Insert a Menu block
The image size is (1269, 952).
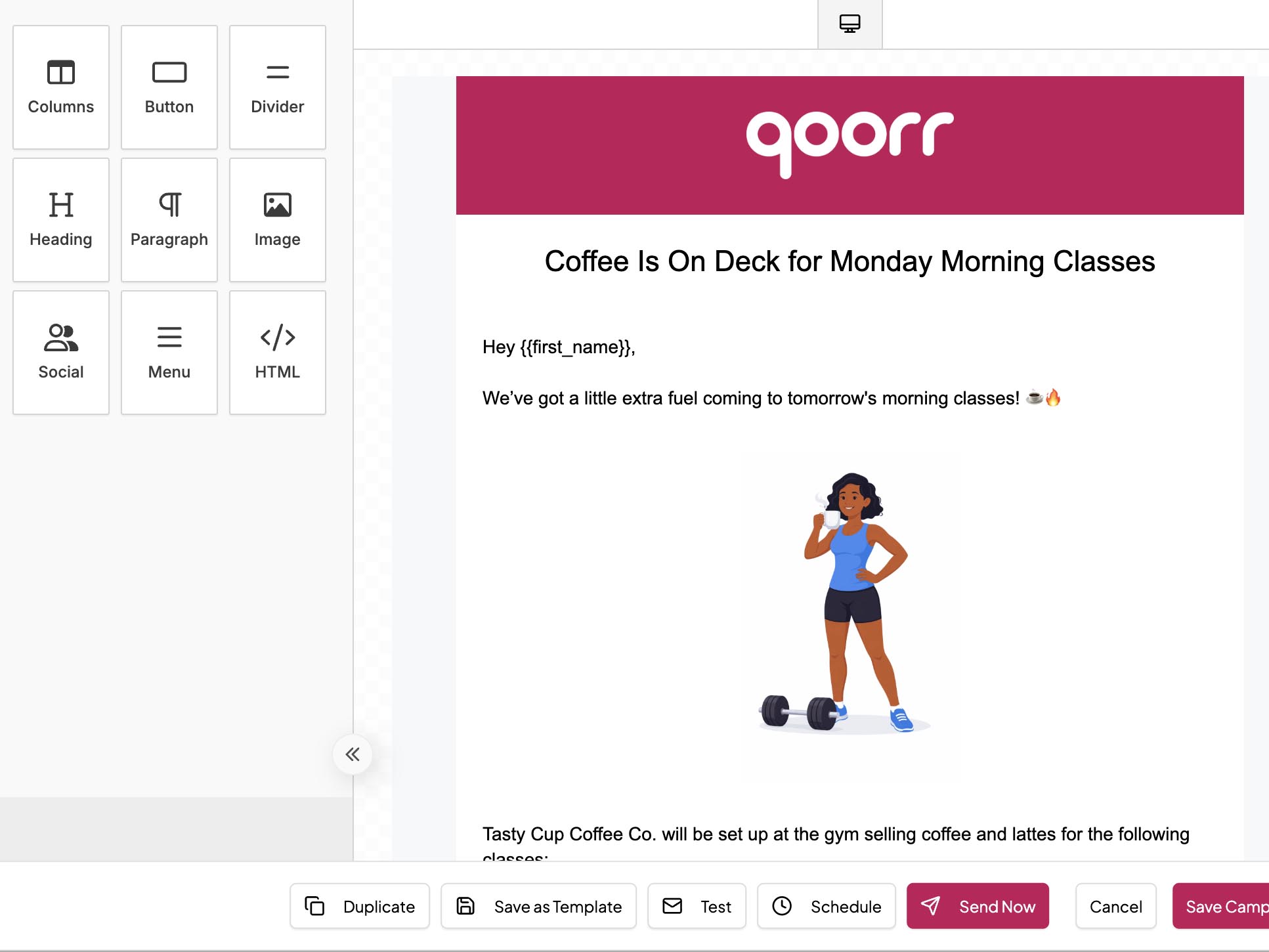(169, 353)
